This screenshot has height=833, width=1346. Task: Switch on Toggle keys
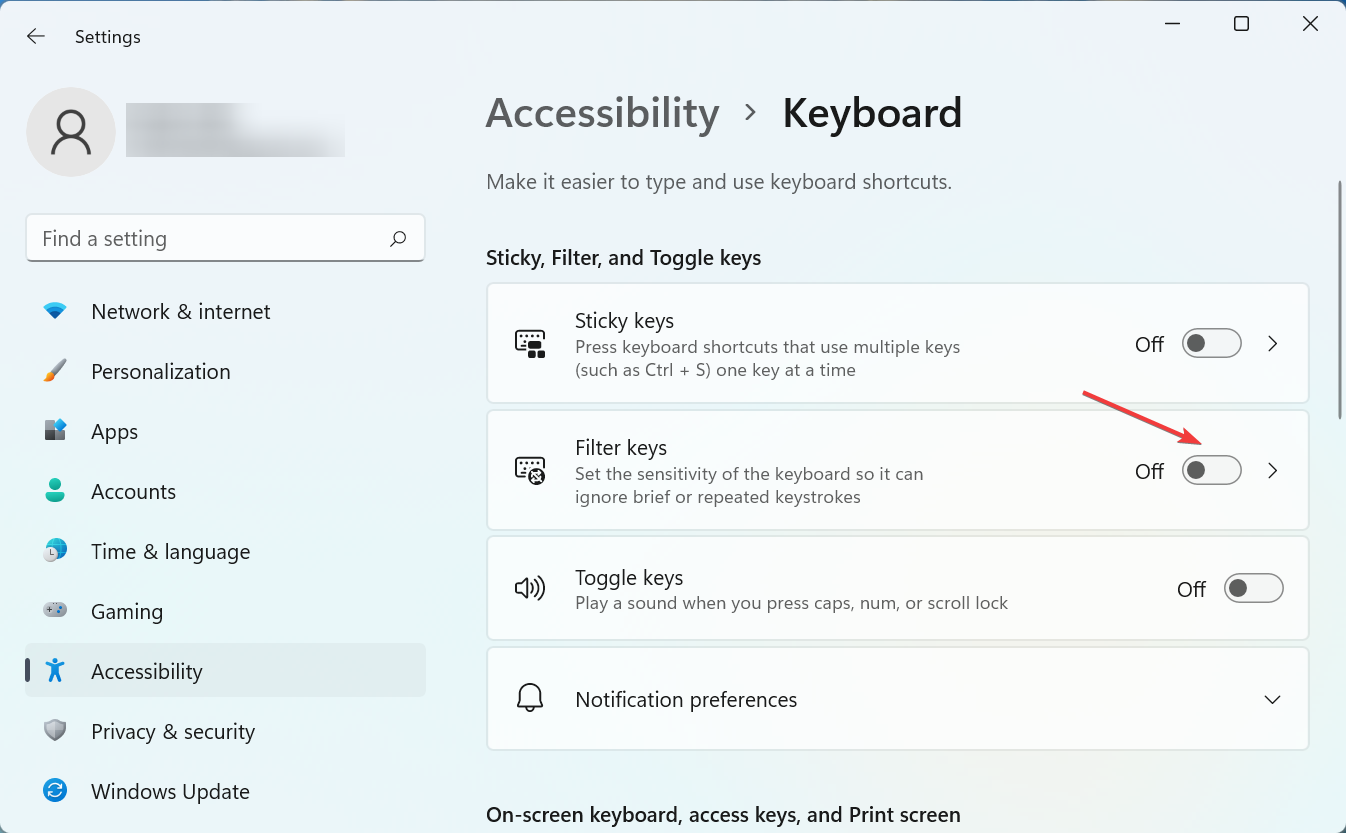coord(1253,589)
